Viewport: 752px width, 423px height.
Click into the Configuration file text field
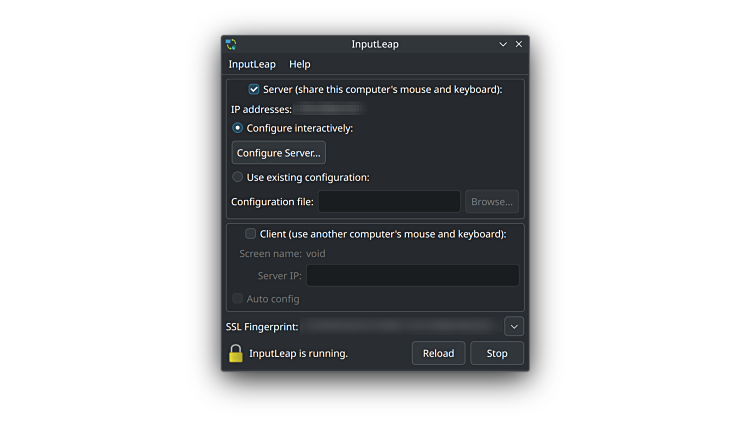[389, 202]
